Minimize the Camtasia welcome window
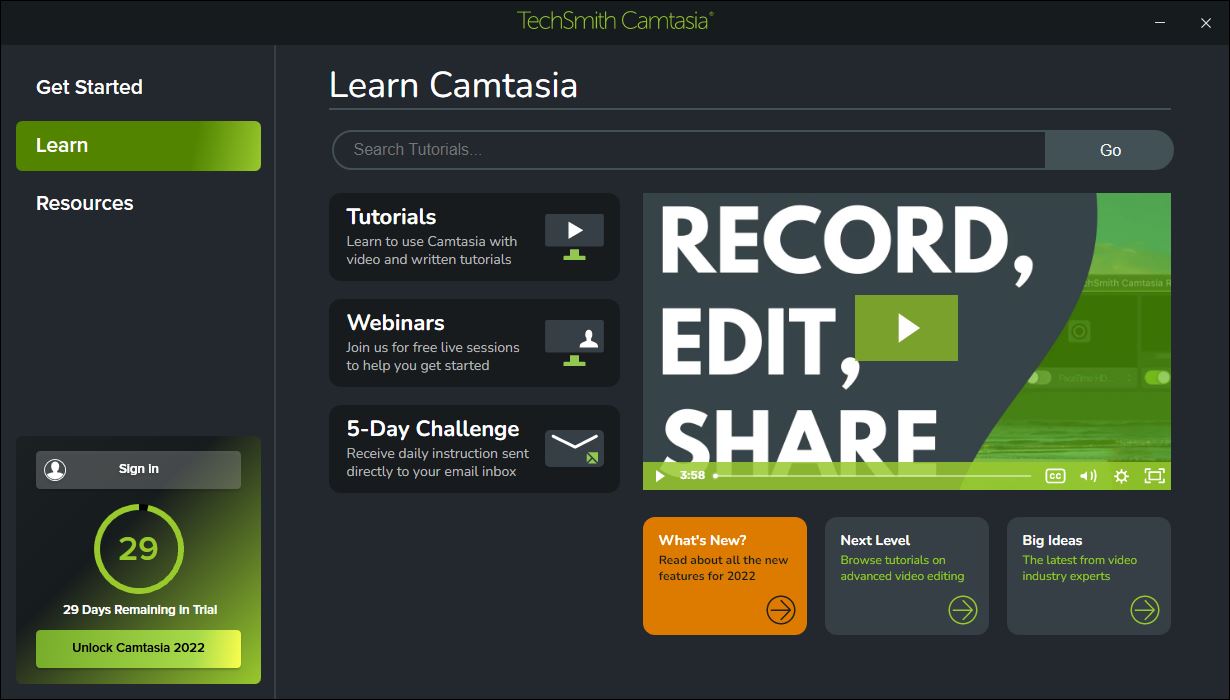 point(1160,22)
